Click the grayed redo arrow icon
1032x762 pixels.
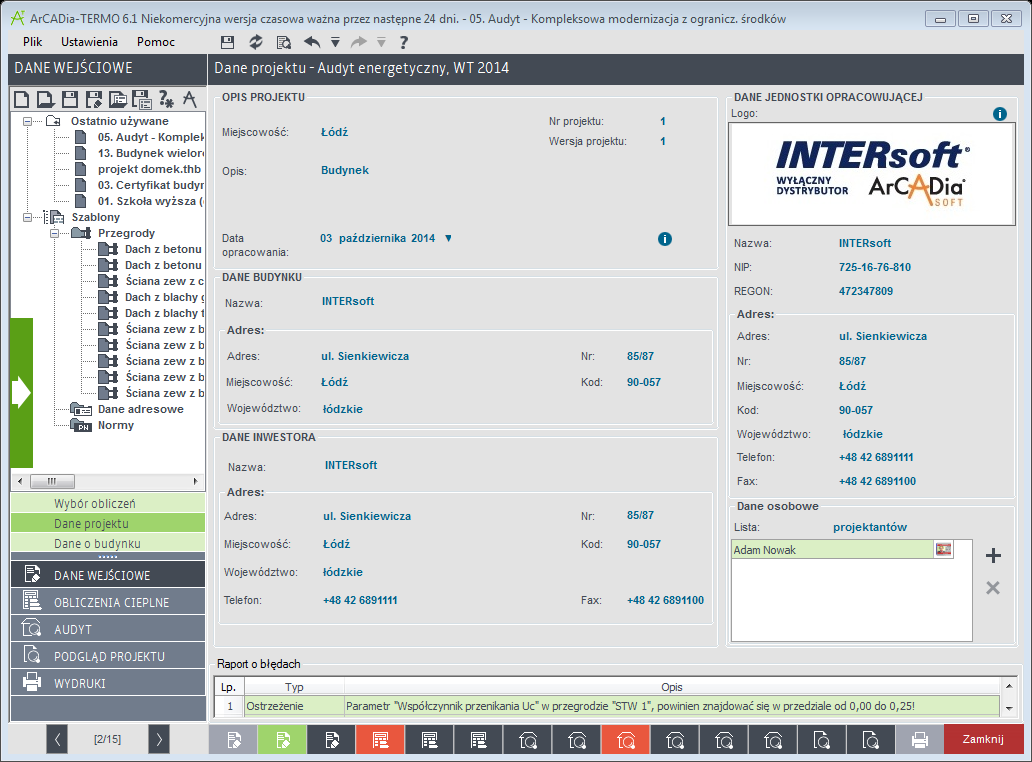point(359,42)
